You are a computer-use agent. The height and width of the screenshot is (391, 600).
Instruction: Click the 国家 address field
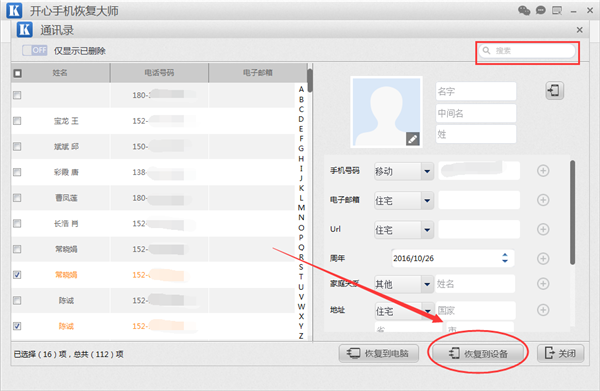476,311
